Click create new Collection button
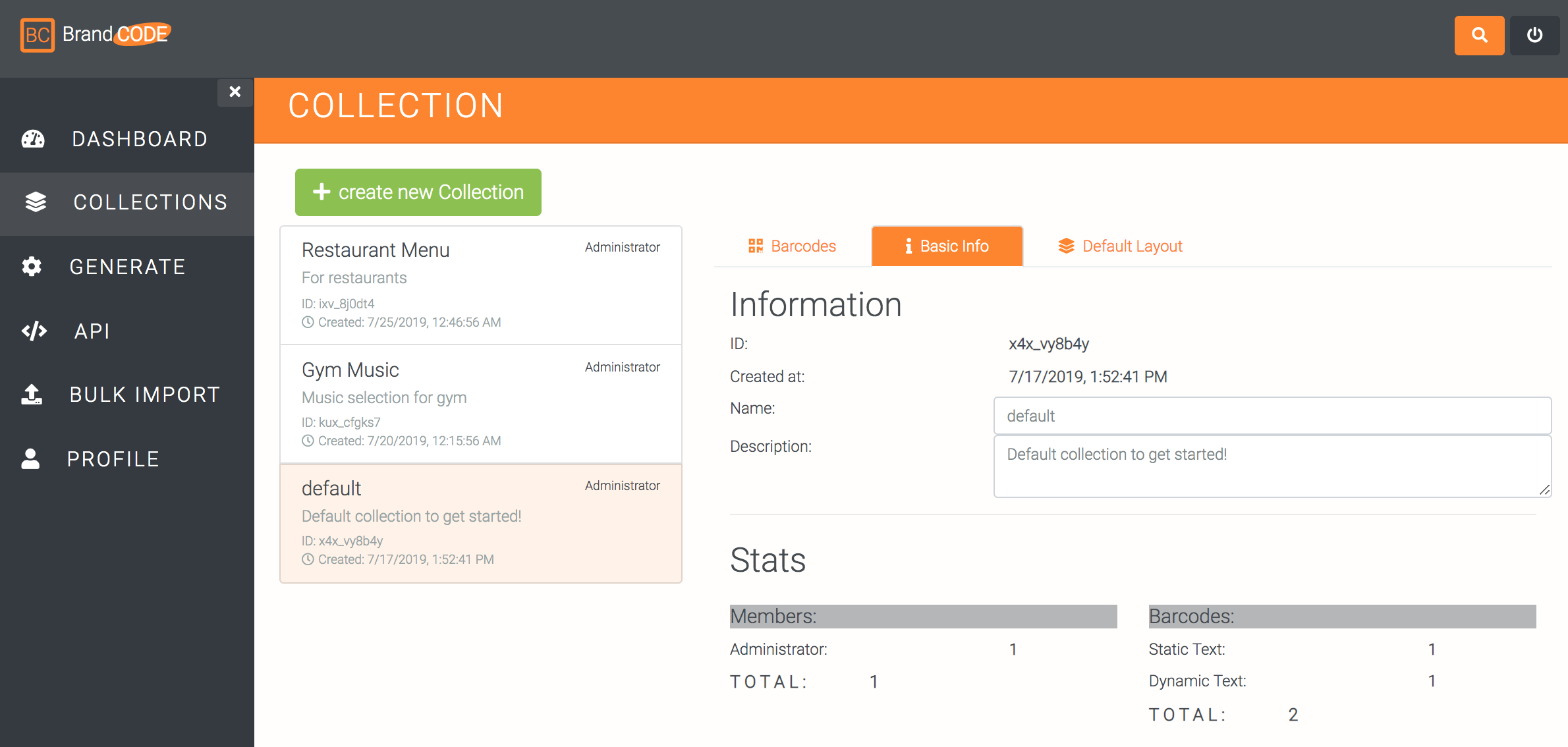This screenshot has width=1568, height=747. pos(418,192)
